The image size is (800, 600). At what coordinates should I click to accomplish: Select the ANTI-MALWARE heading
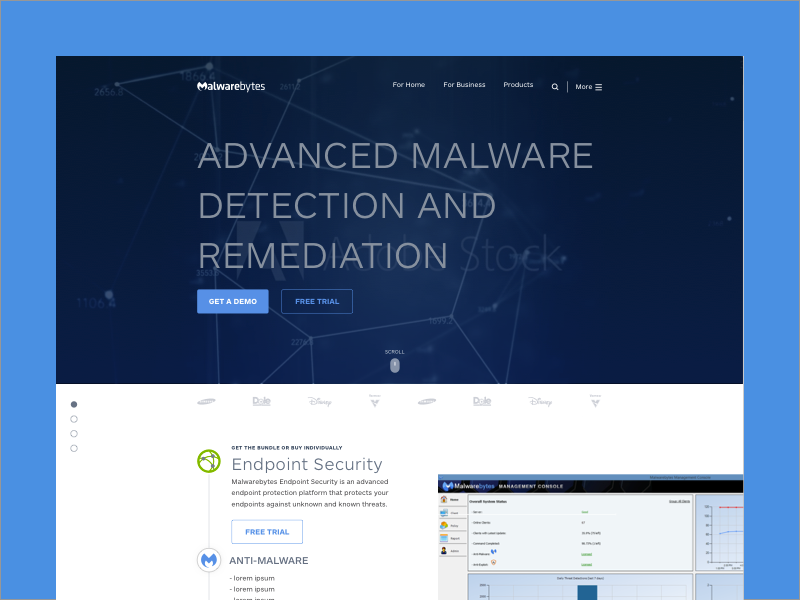(269, 561)
